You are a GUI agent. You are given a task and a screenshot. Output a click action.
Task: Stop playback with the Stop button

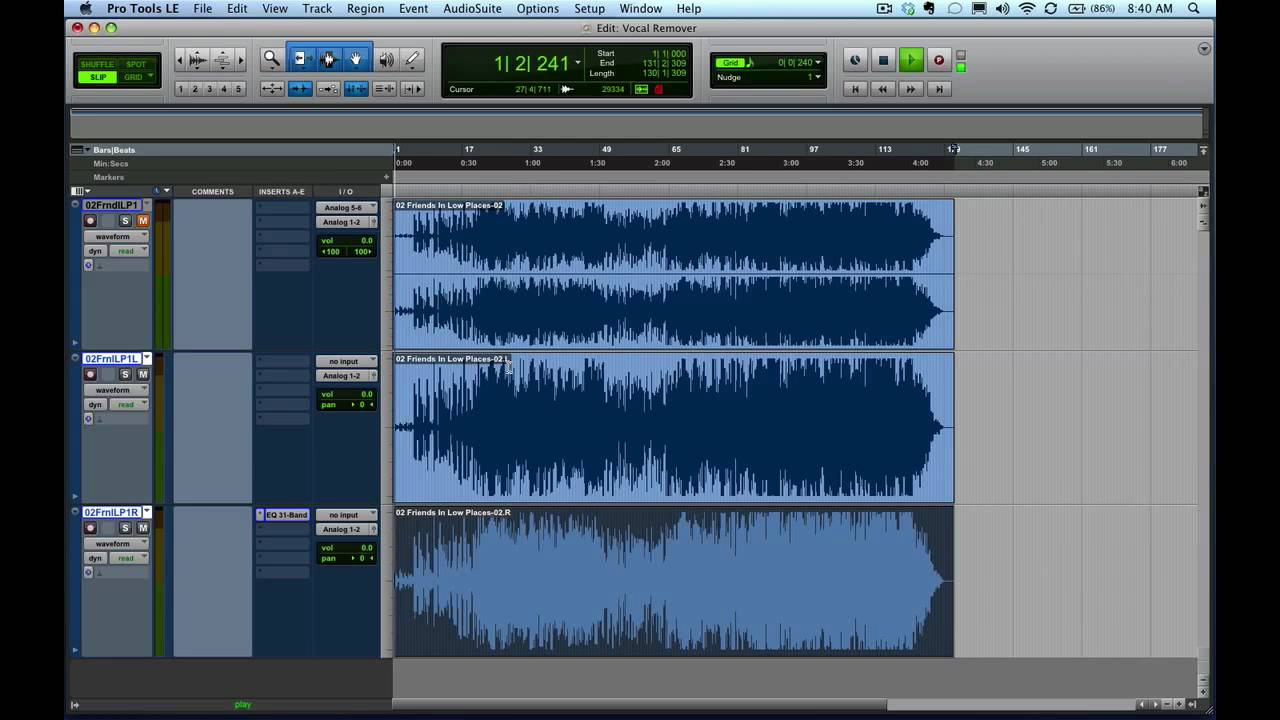point(883,60)
